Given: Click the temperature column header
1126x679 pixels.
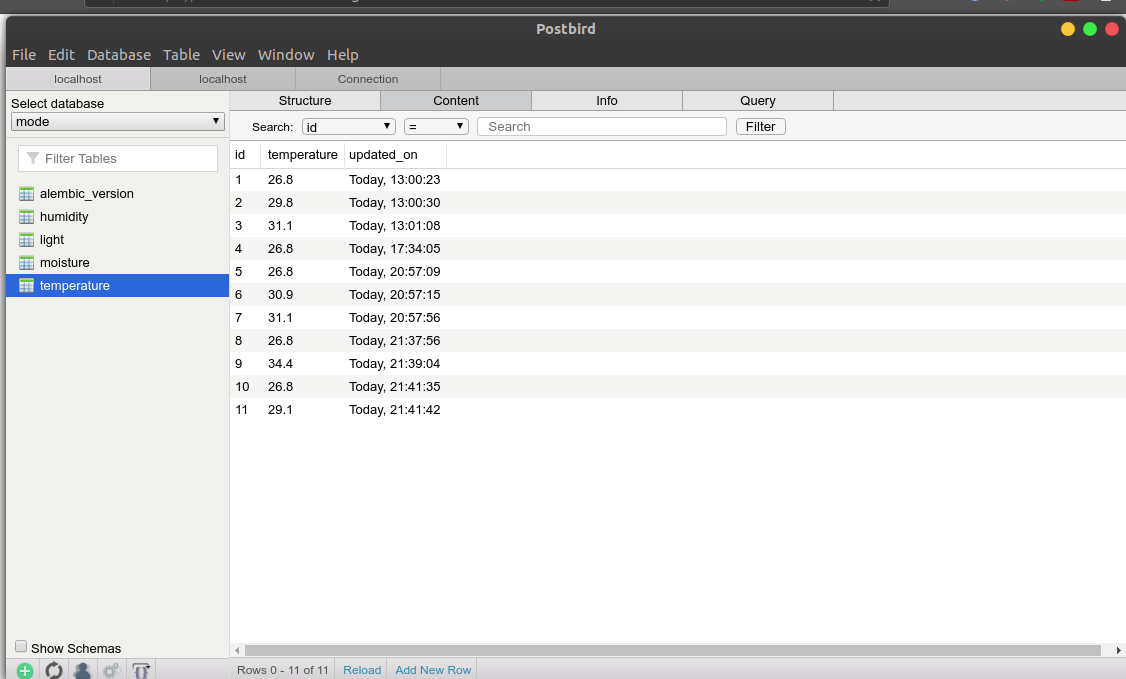Looking at the screenshot, I should point(302,155).
